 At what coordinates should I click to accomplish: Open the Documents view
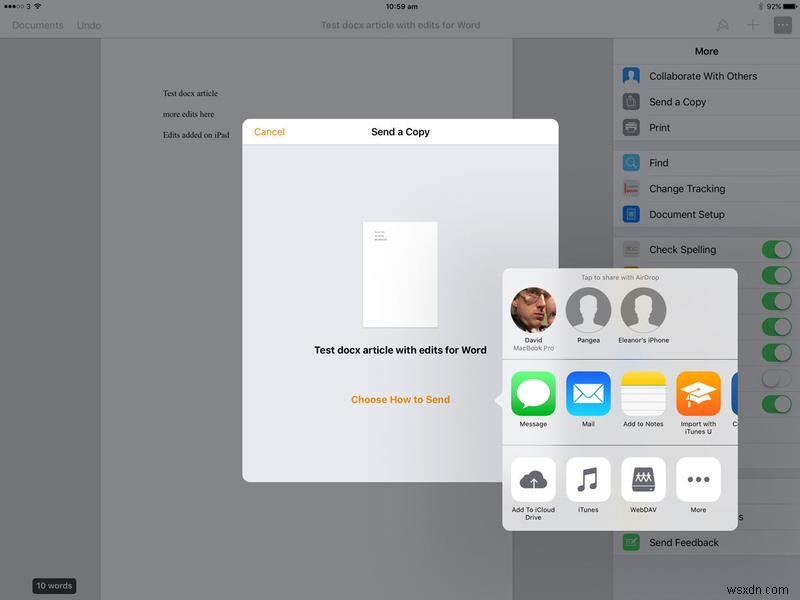37,25
